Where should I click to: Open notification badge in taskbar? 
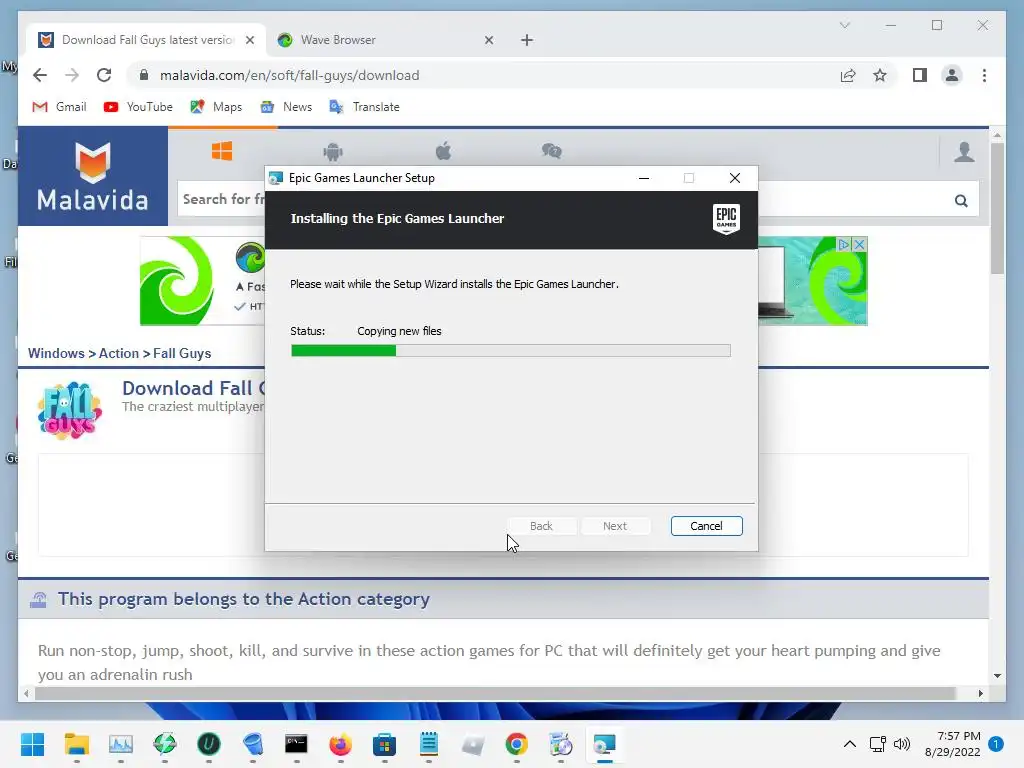pyautogui.click(x=996, y=744)
